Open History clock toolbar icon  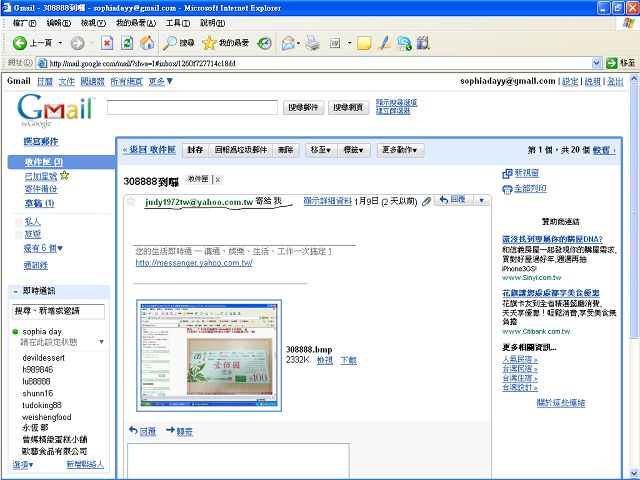click(264, 43)
